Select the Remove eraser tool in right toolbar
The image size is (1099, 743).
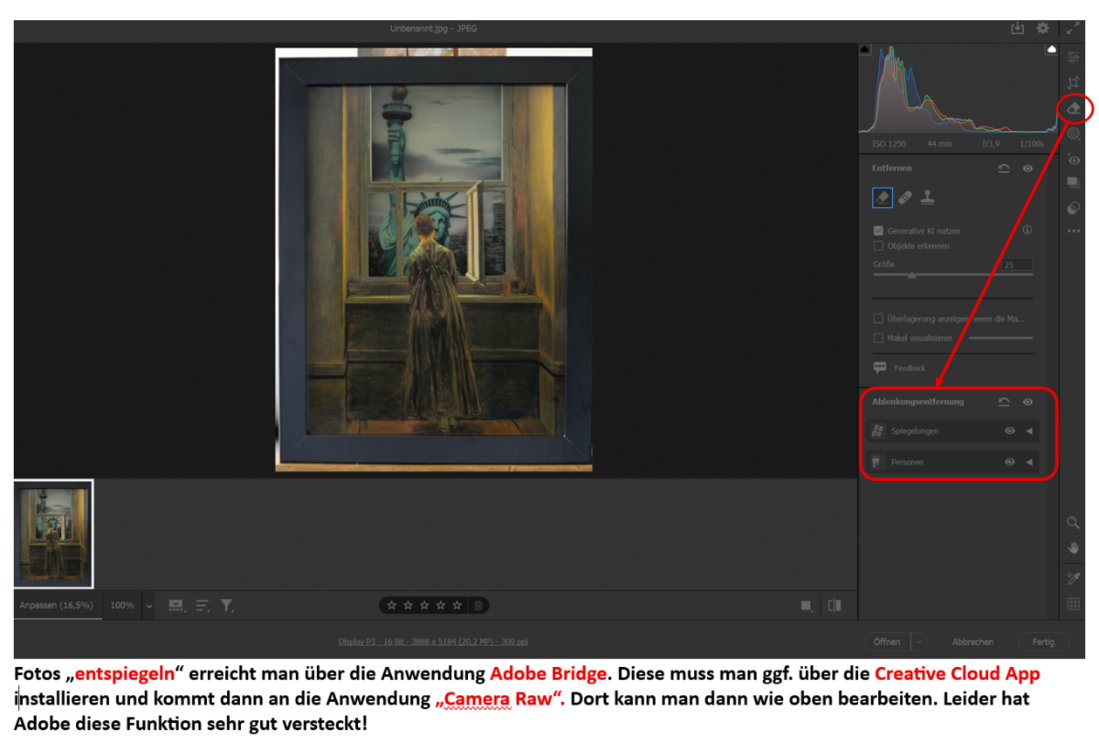[1073, 109]
